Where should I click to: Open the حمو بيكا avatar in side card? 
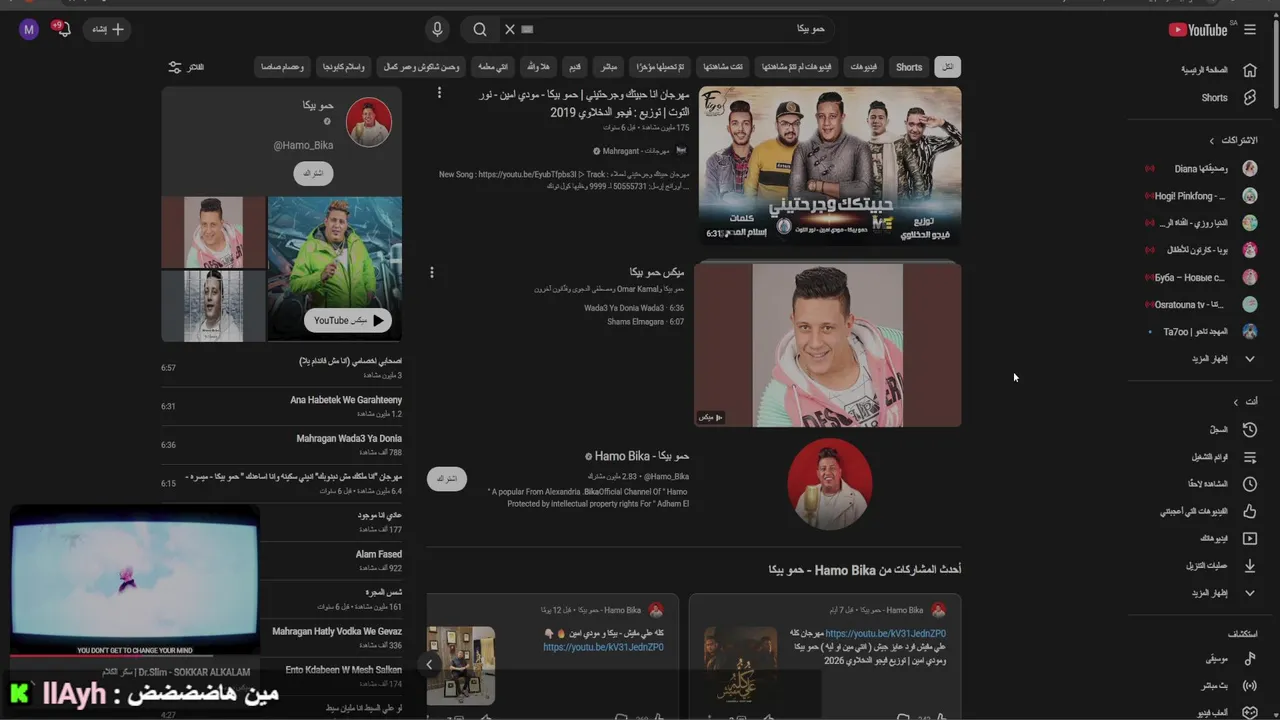[369, 123]
